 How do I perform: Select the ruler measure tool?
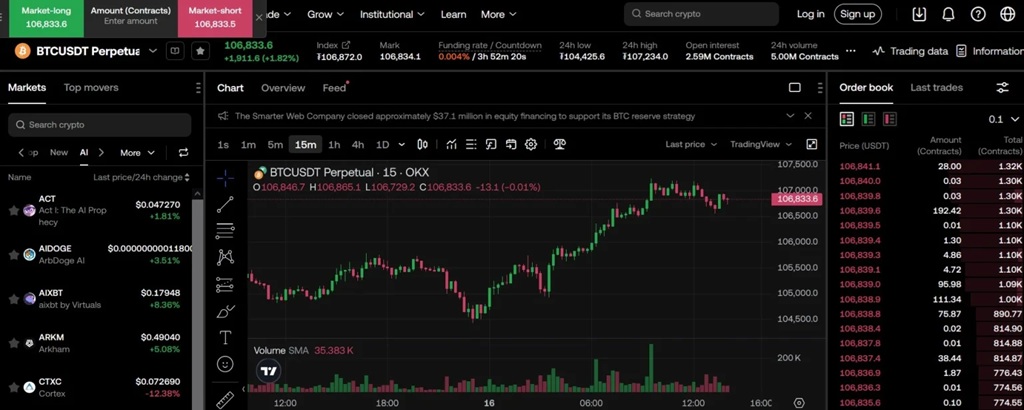pos(225,398)
